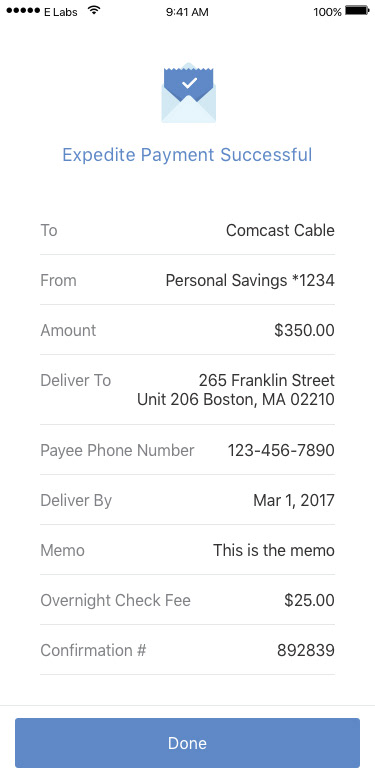
Task: Tap the Confirmation # label
Action: pyautogui.click(x=93, y=650)
